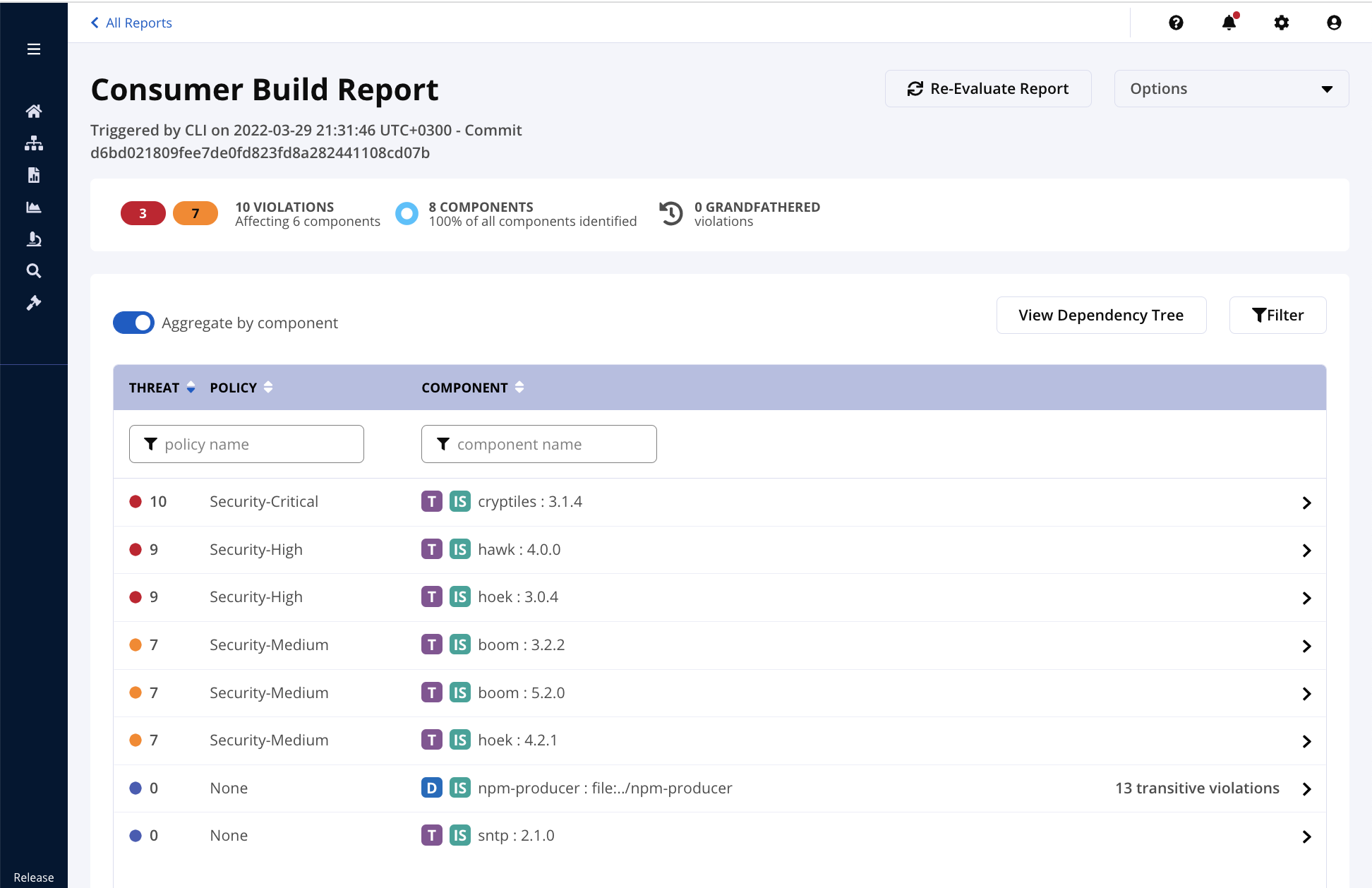1372x888 pixels.
Task: Click the component name filter field
Action: point(539,444)
